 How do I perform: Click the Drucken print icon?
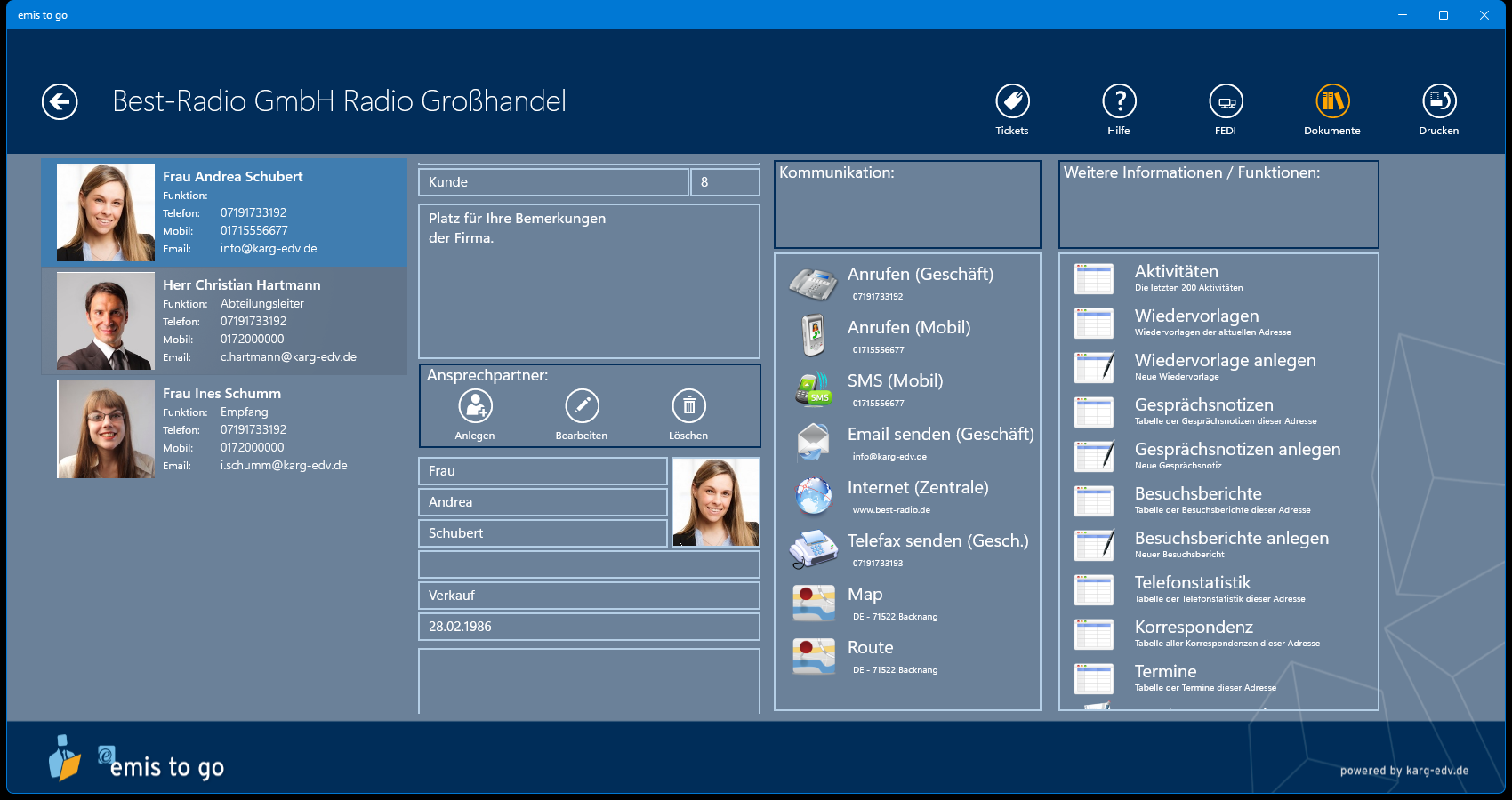(1439, 101)
